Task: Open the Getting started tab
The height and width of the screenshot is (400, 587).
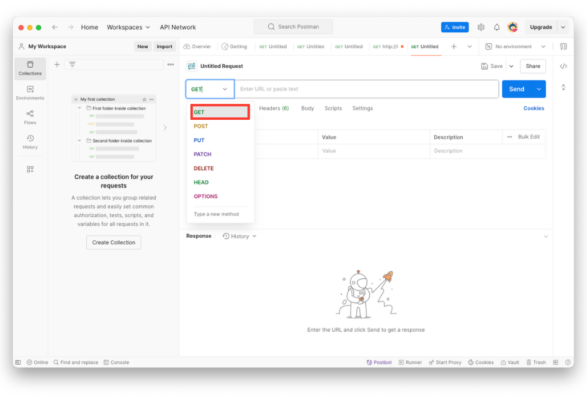Action: click(x=234, y=46)
